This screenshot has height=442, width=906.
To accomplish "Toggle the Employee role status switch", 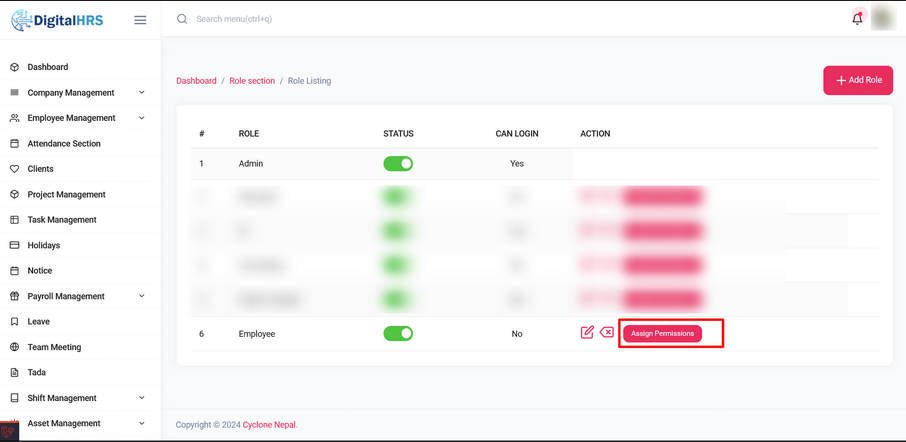I will click(398, 334).
